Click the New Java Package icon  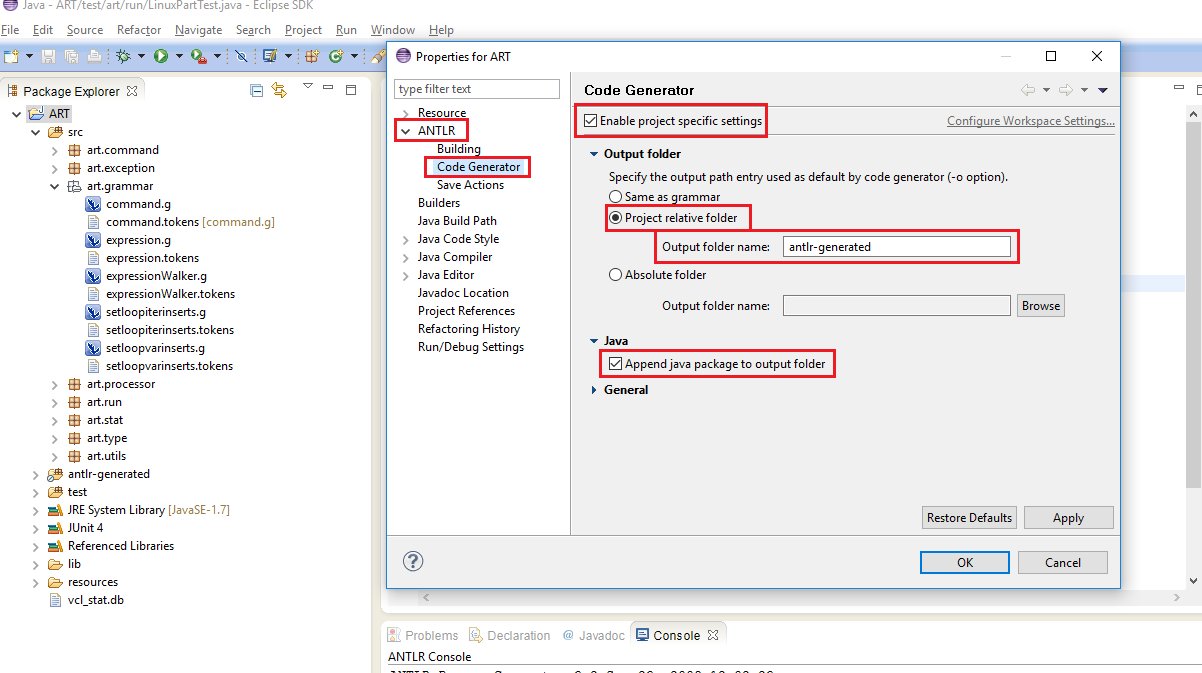click(x=312, y=56)
